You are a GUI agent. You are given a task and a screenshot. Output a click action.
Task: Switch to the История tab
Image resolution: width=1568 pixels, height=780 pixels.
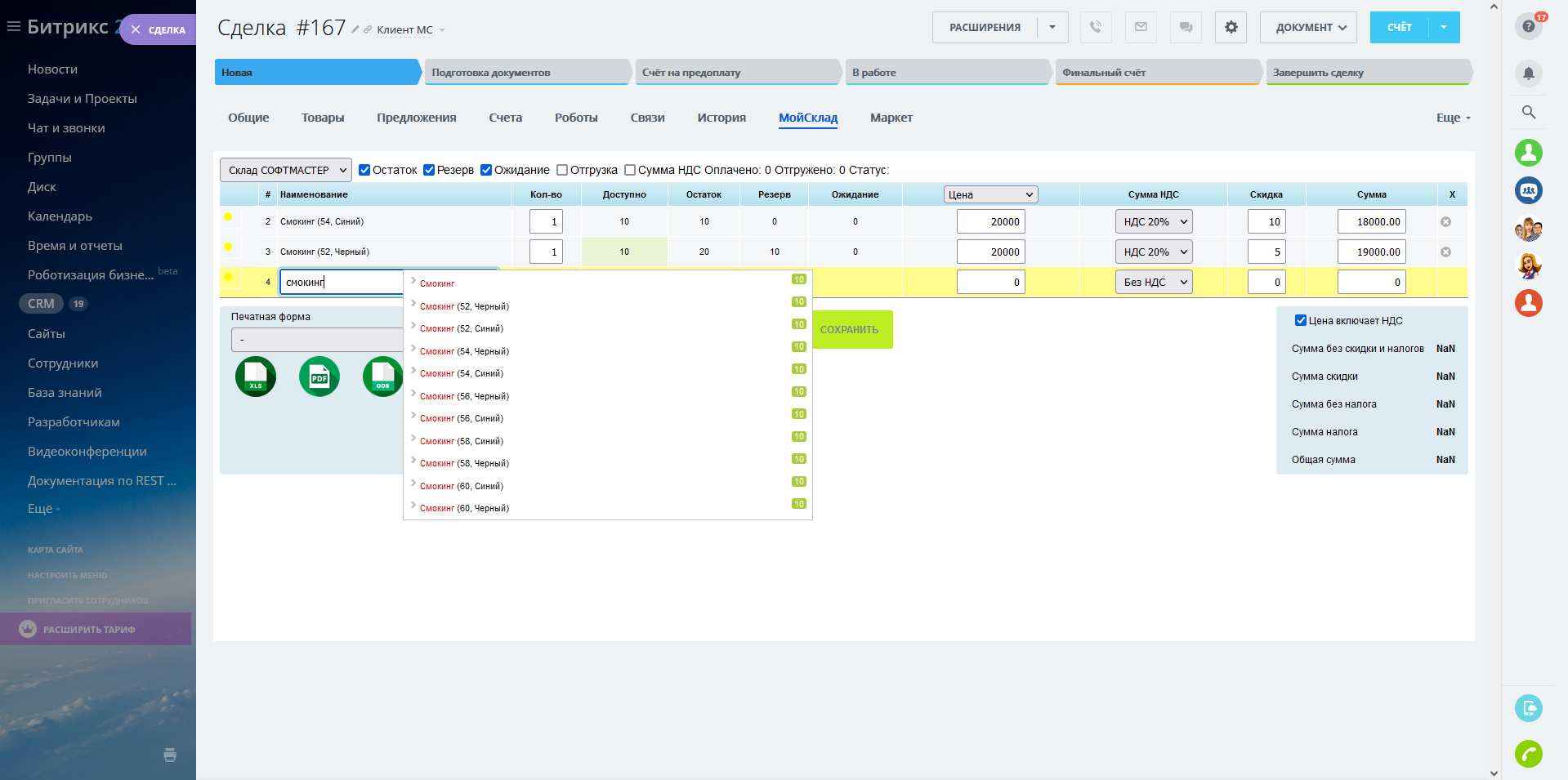click(721, 118)
